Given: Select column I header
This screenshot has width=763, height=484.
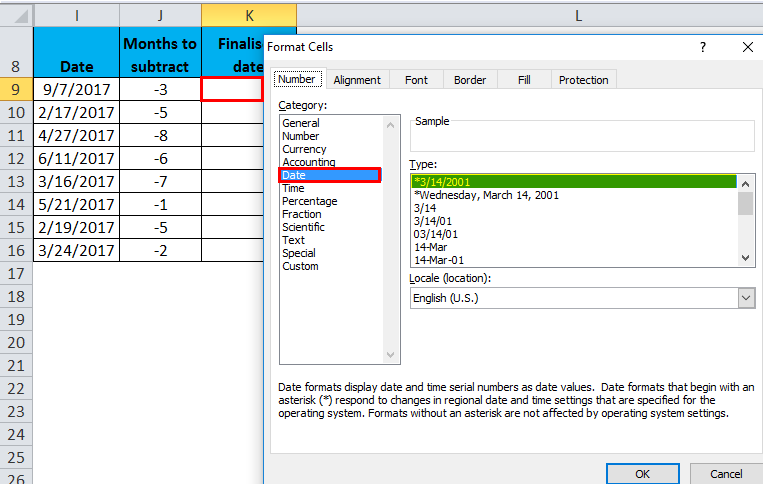Looking at the screenshot, I should coord(76,16).
